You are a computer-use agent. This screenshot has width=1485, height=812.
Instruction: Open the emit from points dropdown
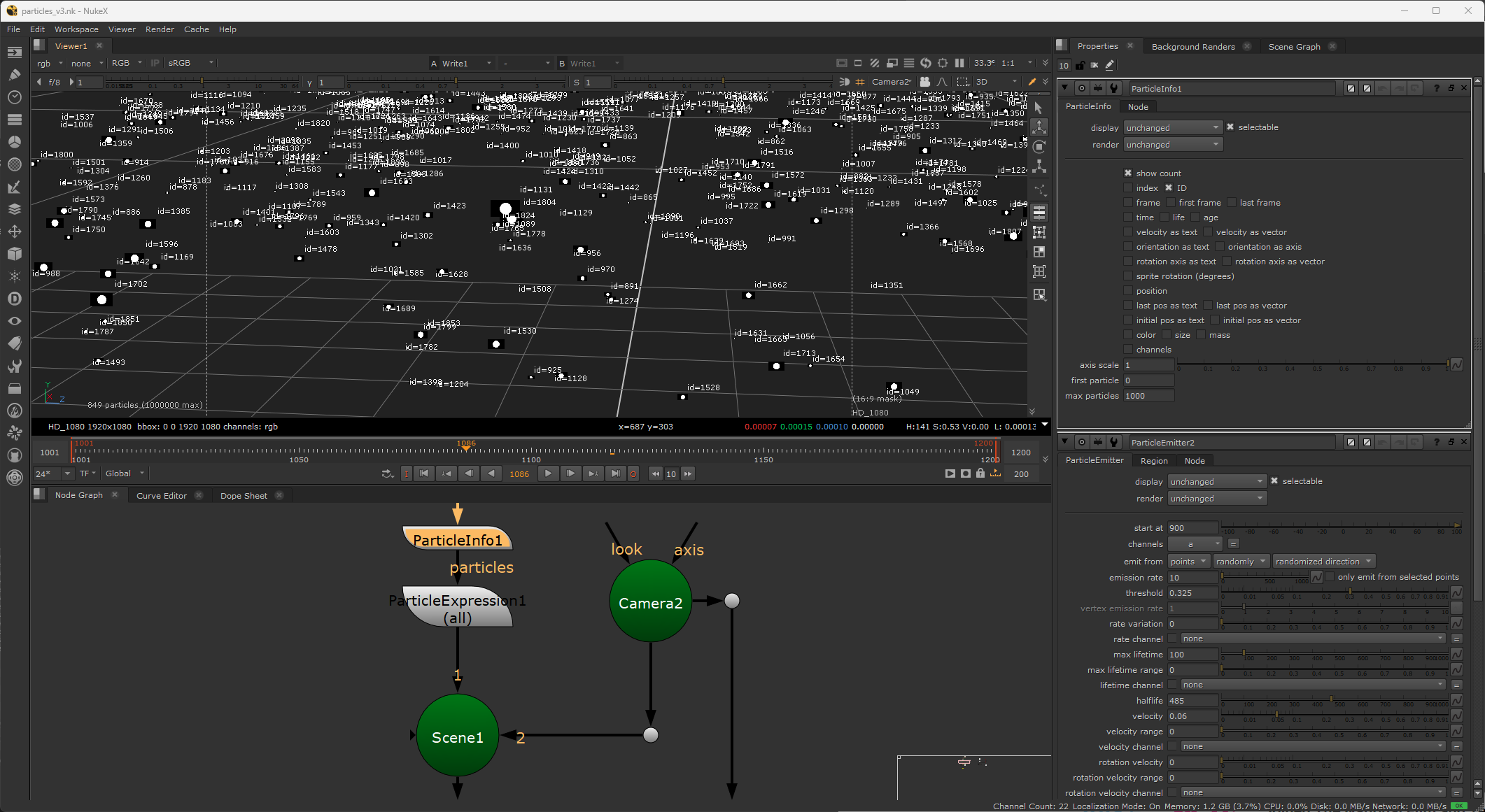pos(1188,562)
